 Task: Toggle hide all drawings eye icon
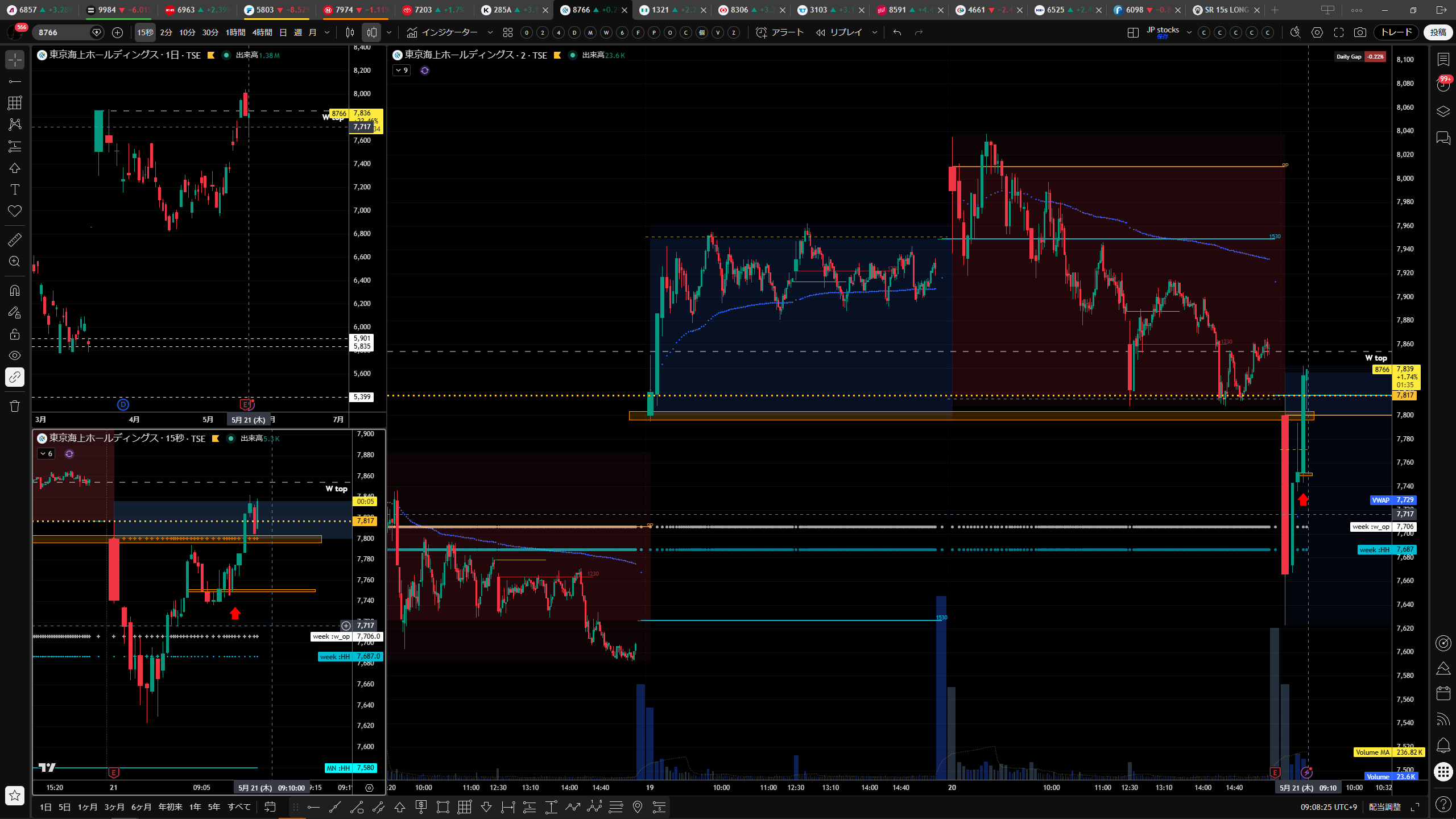15,355
